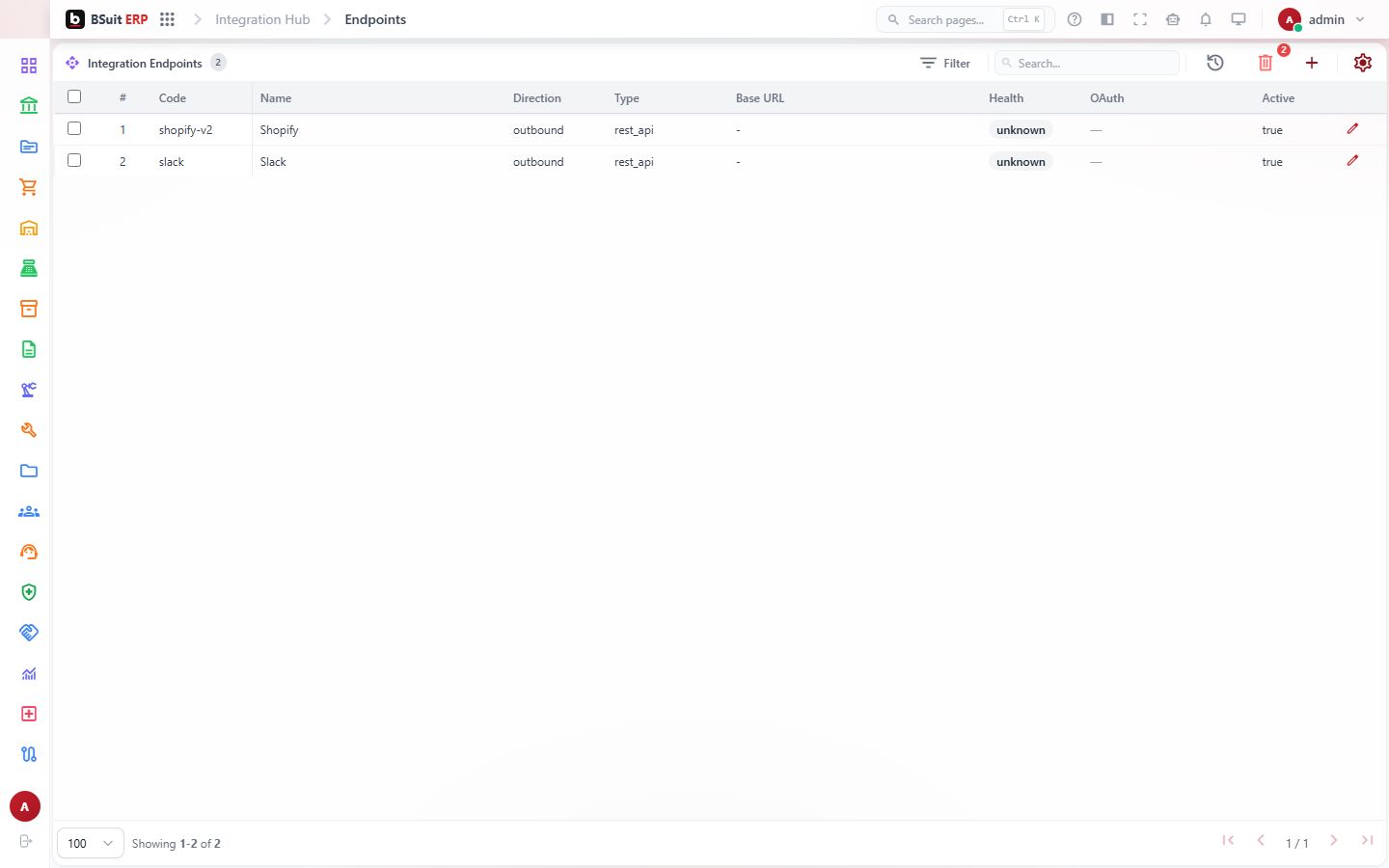1389x868 pixels.
Task: Open the Filter button
Action: [945, 63]
